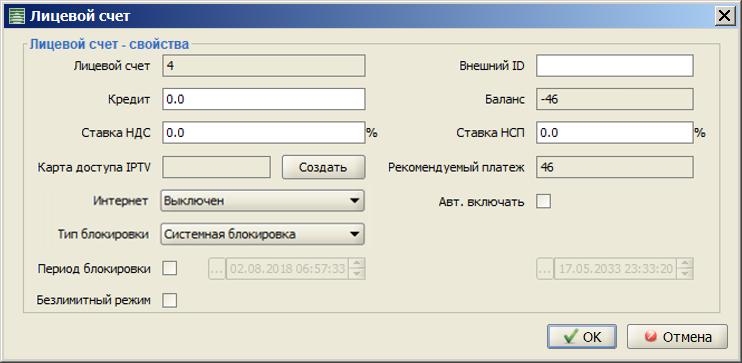
Task: Increase the 02.08.2018 start date value
Action: click(357, 264)
